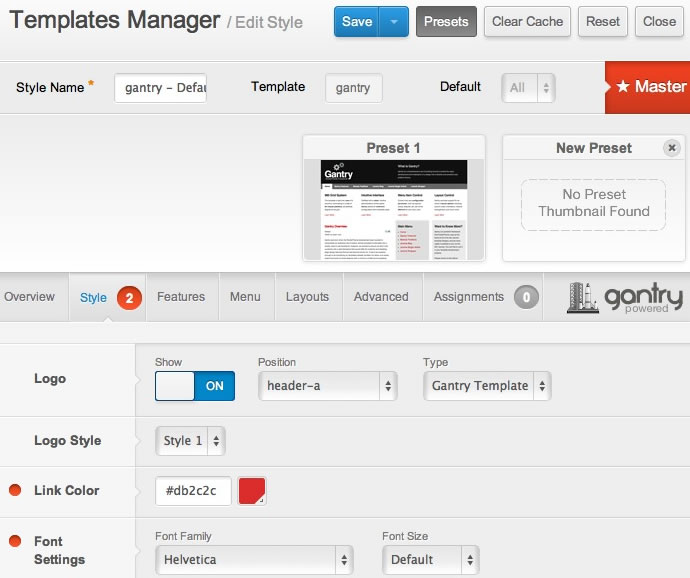Click the Master star badge
The image size is (690, 578).
(649, 87)
